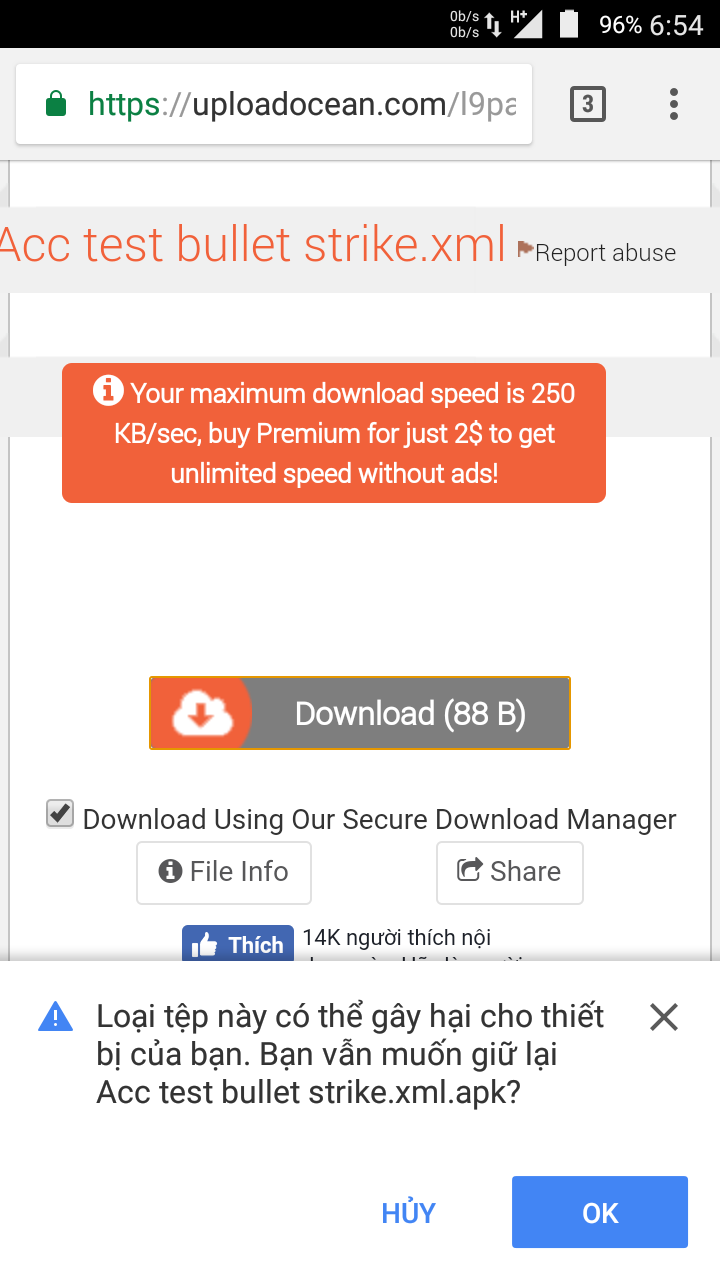Tap the Acc test bullet strike.xml title

[252, 245]
